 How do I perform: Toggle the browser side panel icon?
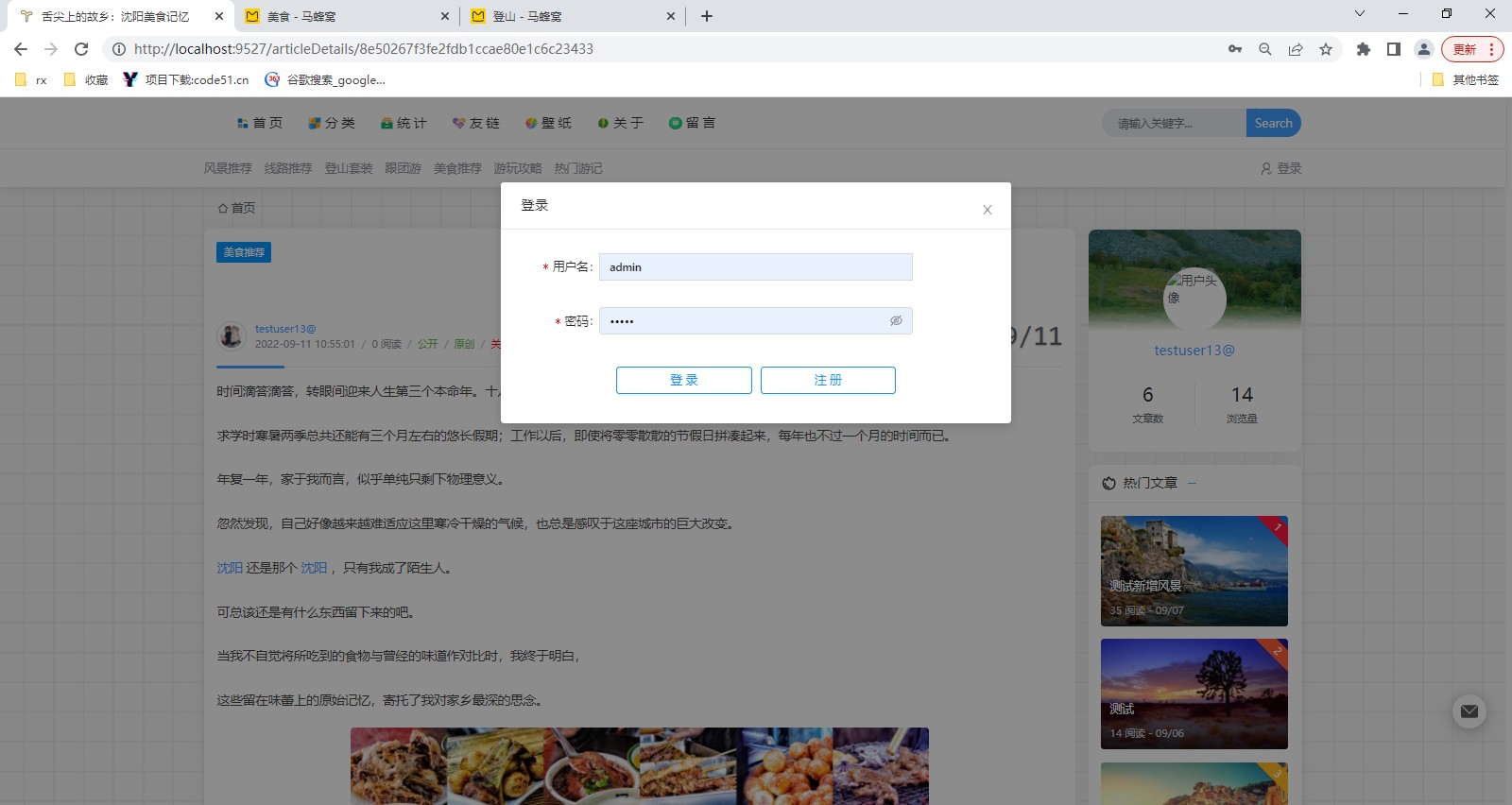point(1394,49)
